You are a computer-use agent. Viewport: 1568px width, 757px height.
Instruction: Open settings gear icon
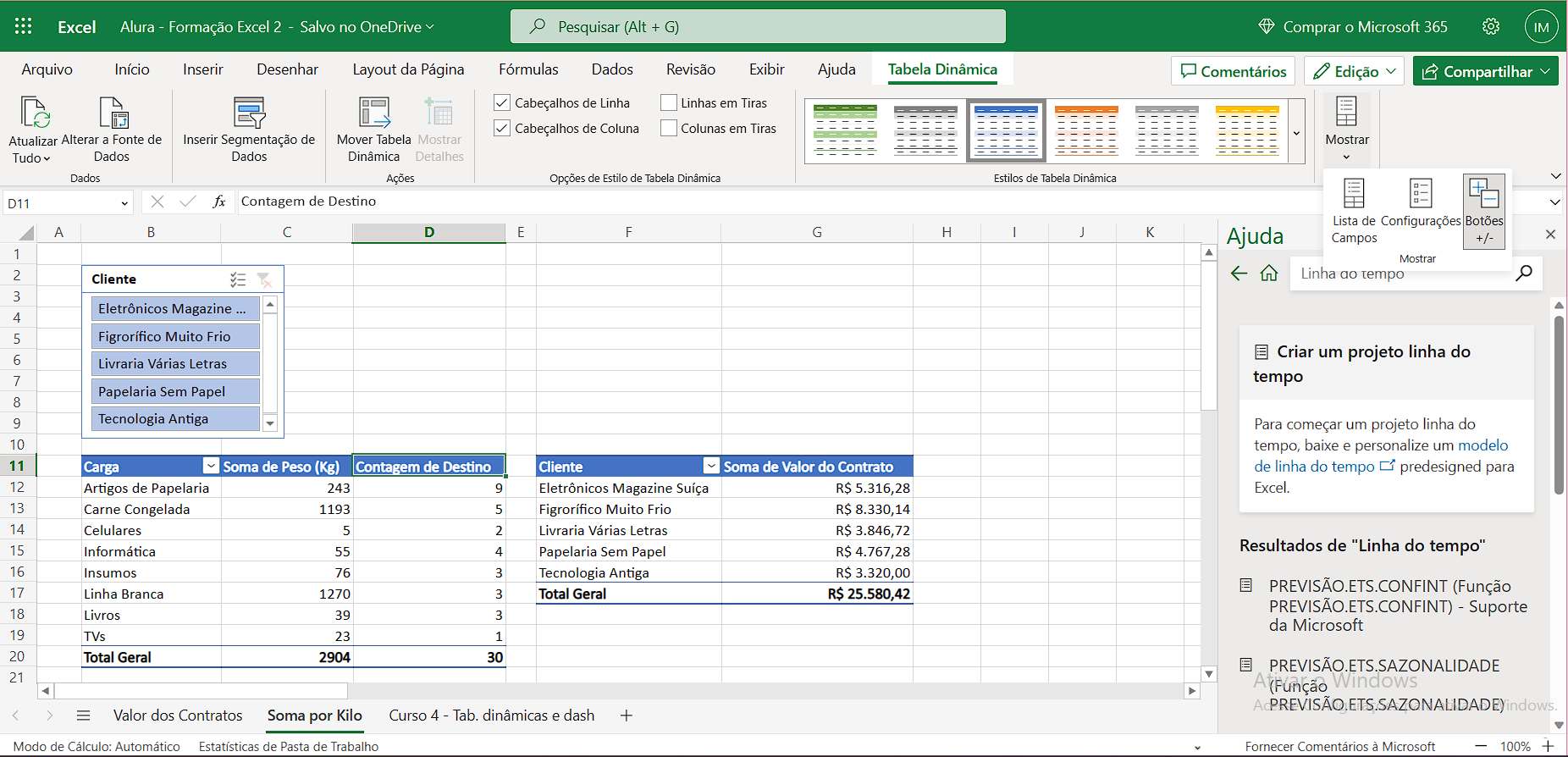click(1491, 26)
